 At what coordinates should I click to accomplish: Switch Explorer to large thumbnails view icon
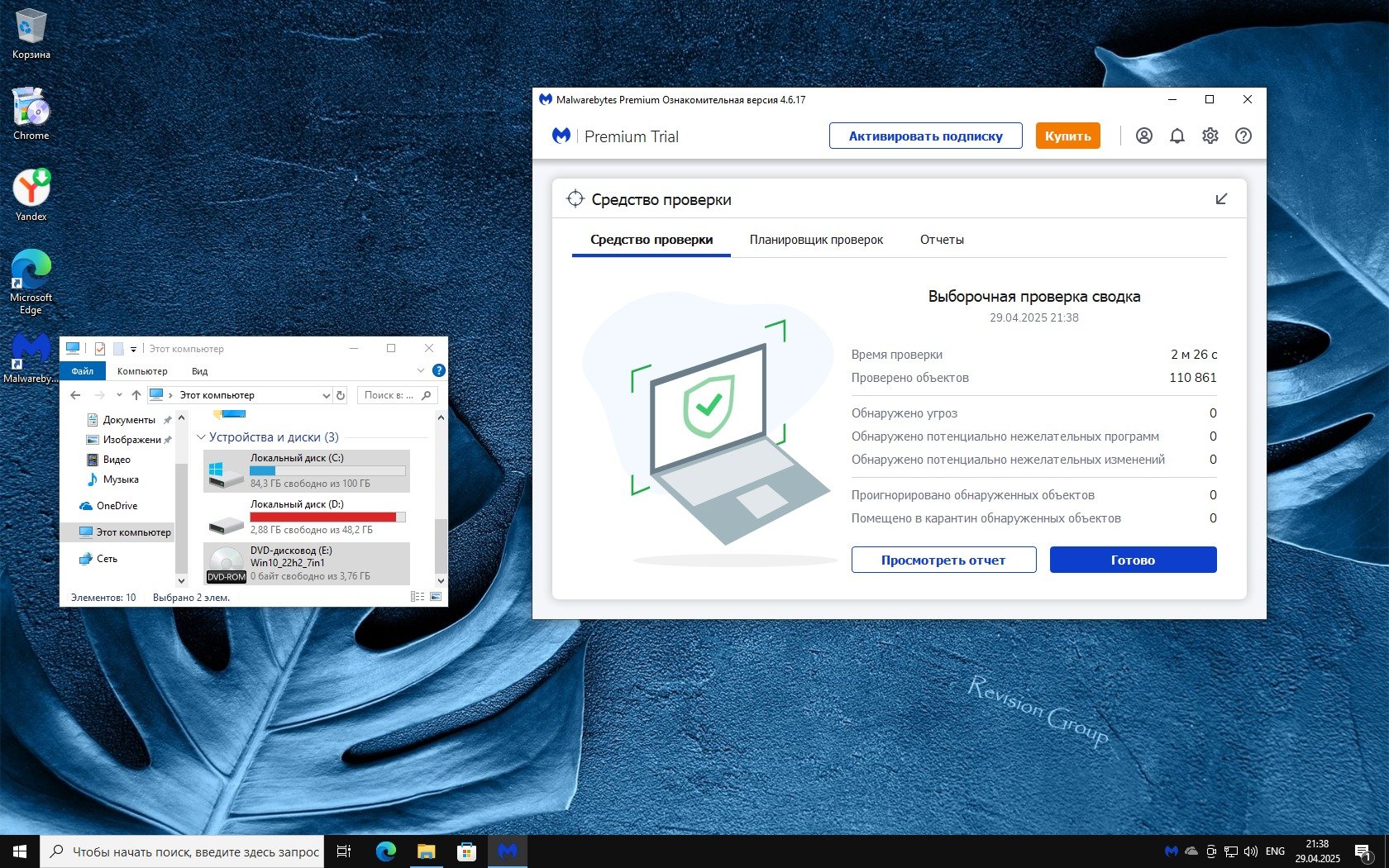(x=437, y=597)
